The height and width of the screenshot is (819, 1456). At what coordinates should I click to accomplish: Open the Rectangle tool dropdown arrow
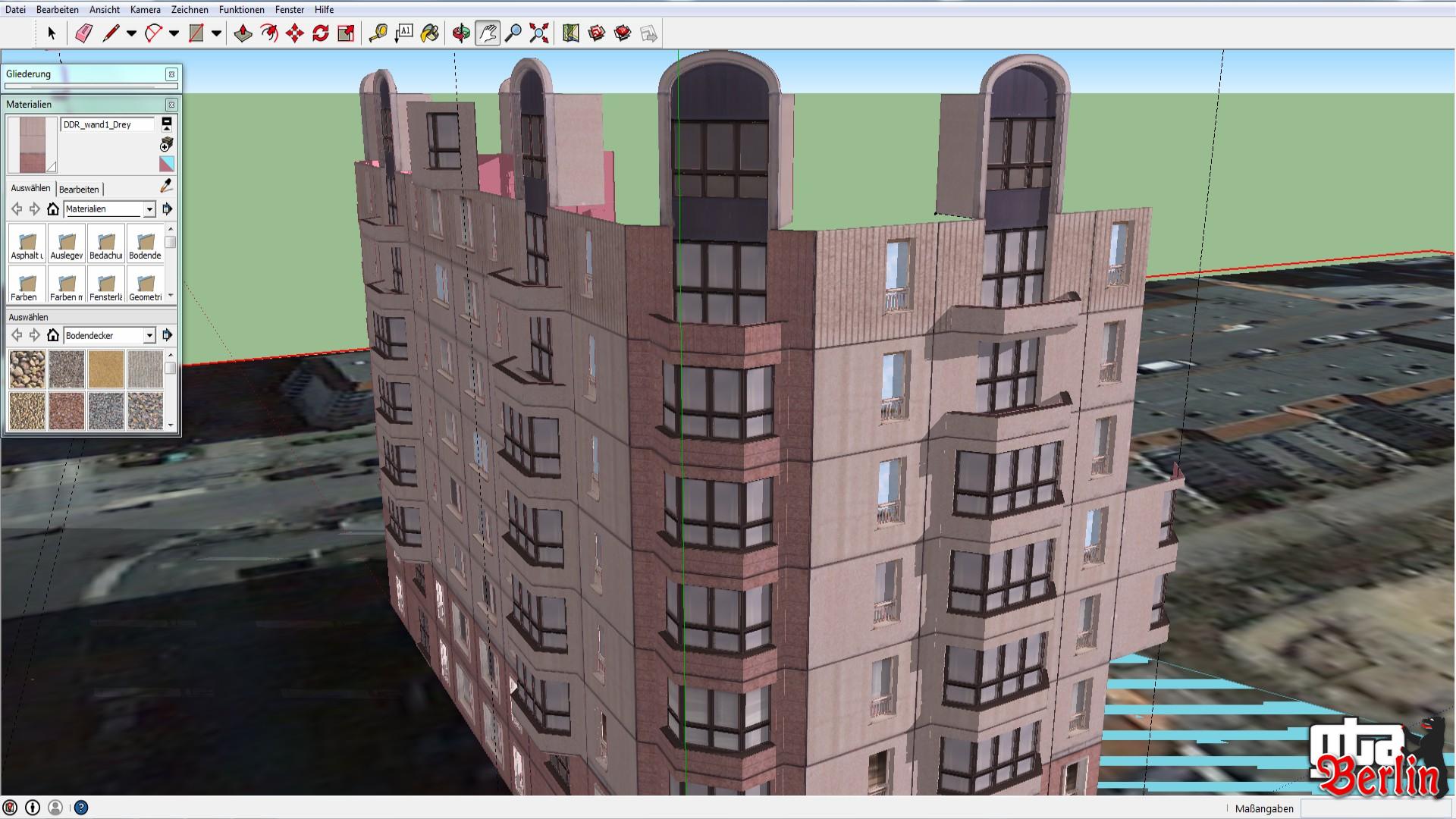216,33
